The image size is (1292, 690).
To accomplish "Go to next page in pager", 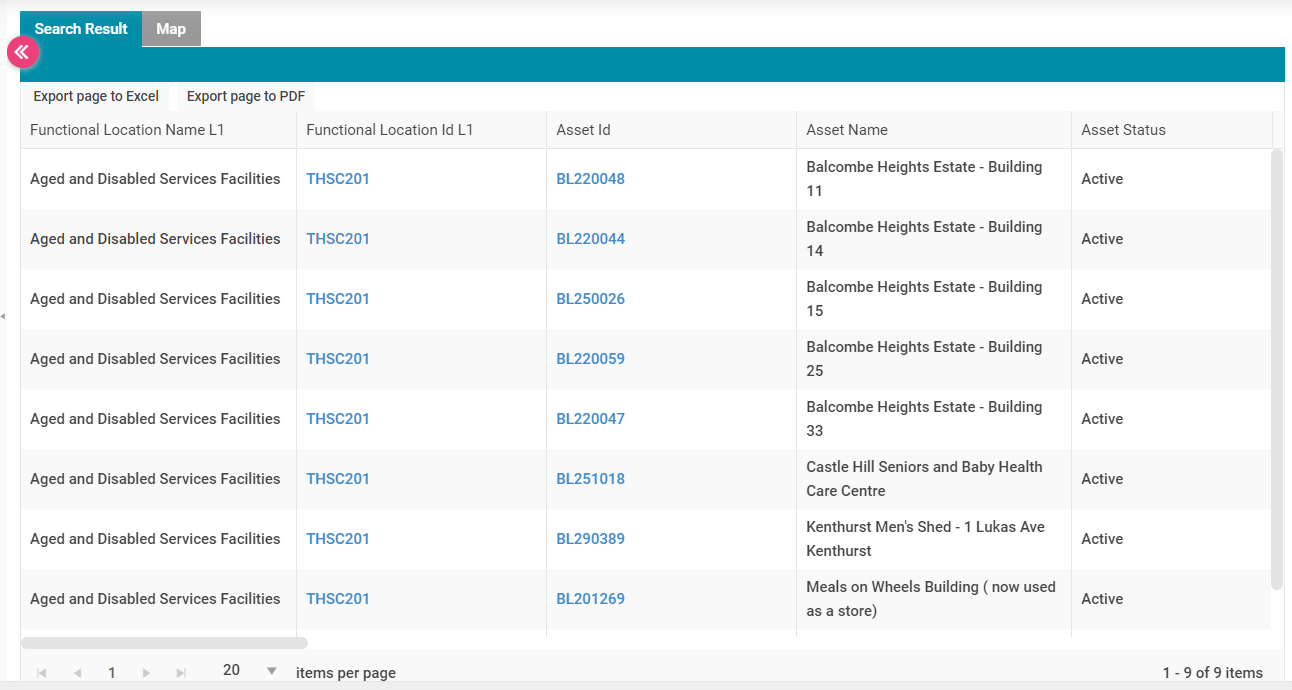I will click(x=146, y=673).
